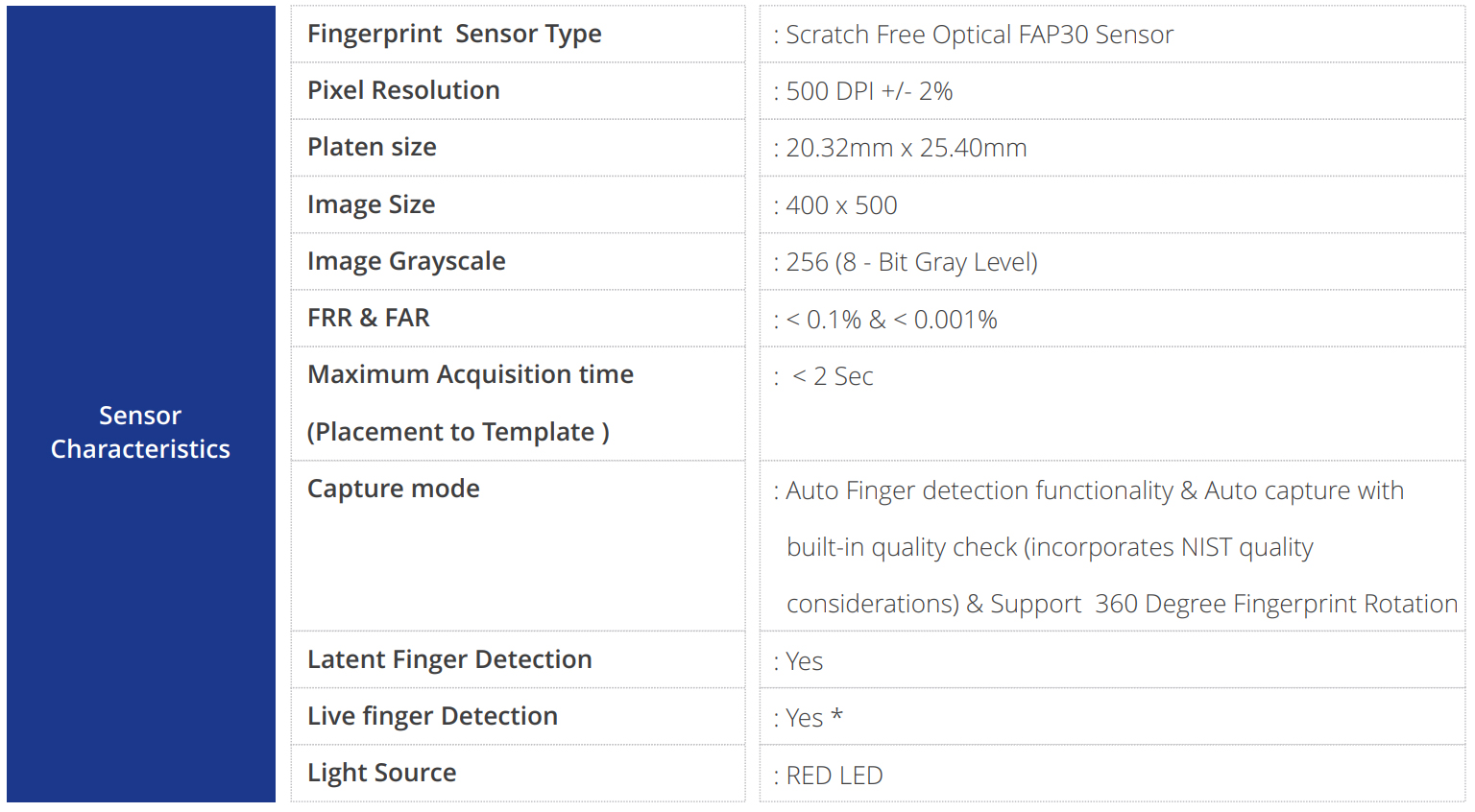Select the FRR & FAR label
1475x812 pixels.
pos(369,319)
